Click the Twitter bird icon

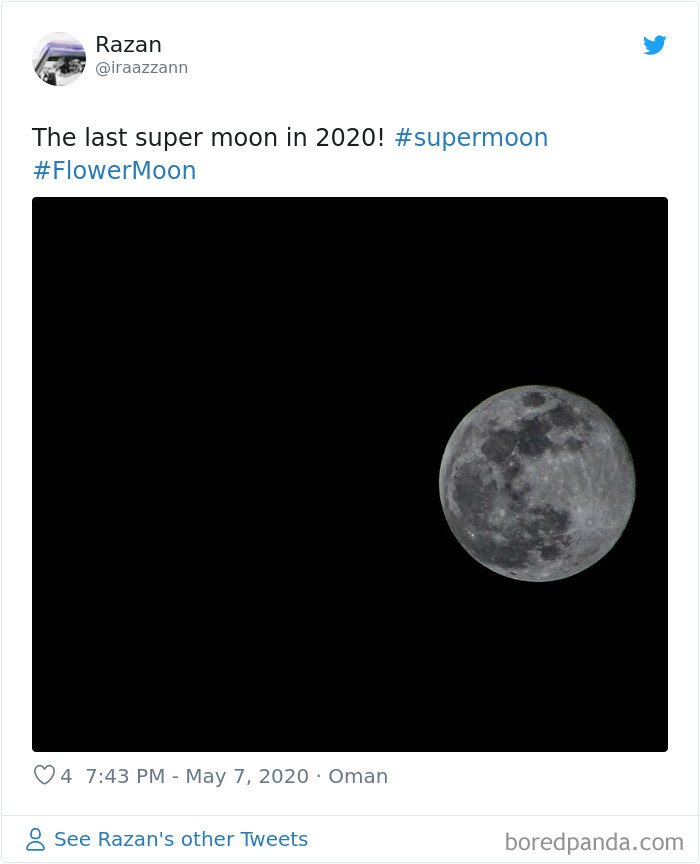click(655, 45)
